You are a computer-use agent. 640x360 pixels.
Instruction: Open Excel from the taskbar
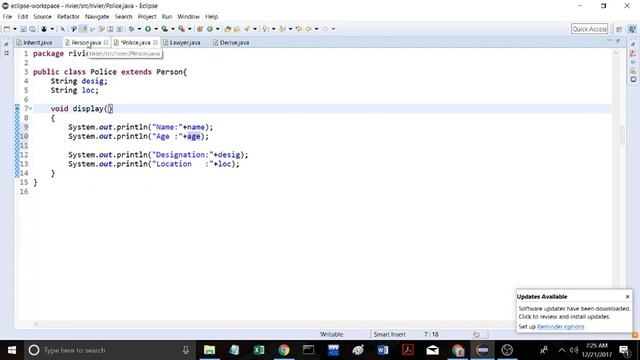(x=259, y=350)
